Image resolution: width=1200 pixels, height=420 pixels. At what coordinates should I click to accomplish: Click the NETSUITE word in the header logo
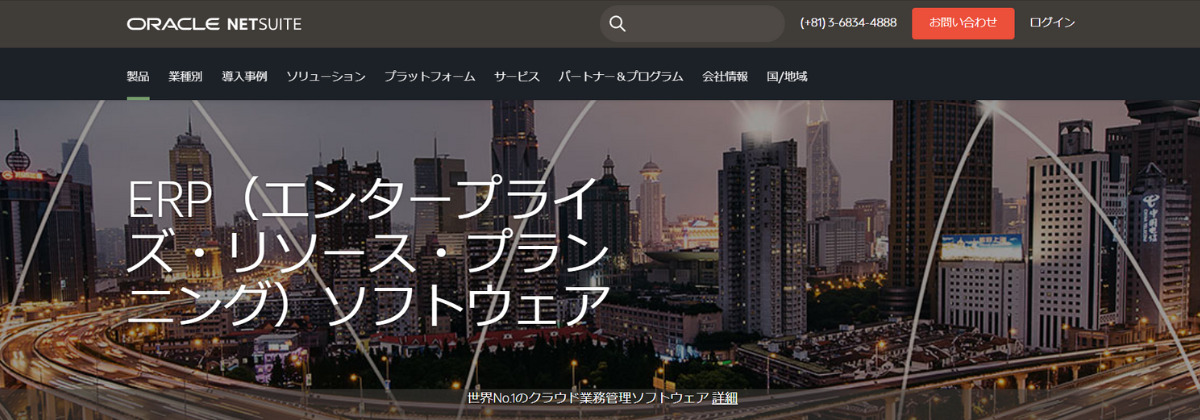click(261, 23)
